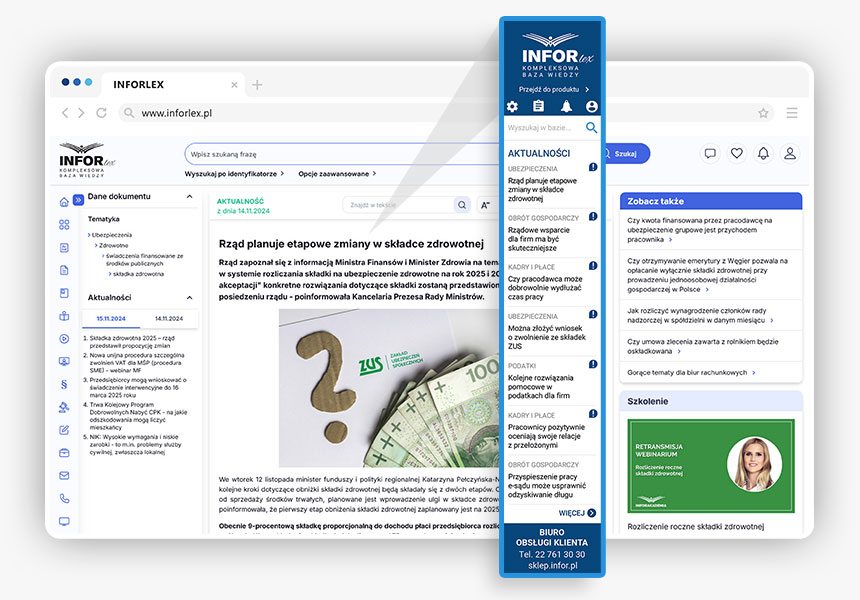The width and height of the screenshot is (860, 600).
Task: Open the gear settings icon in the blue widget
Action: pos(512,106)
